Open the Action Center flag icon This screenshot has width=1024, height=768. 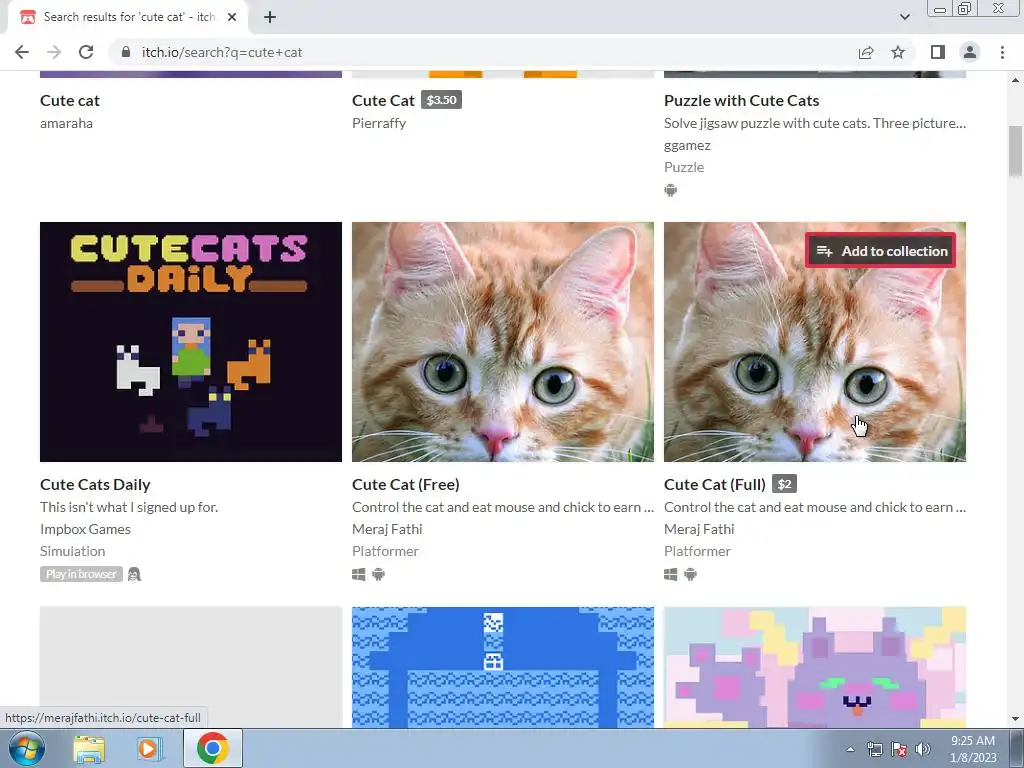(x=899, y=749)
